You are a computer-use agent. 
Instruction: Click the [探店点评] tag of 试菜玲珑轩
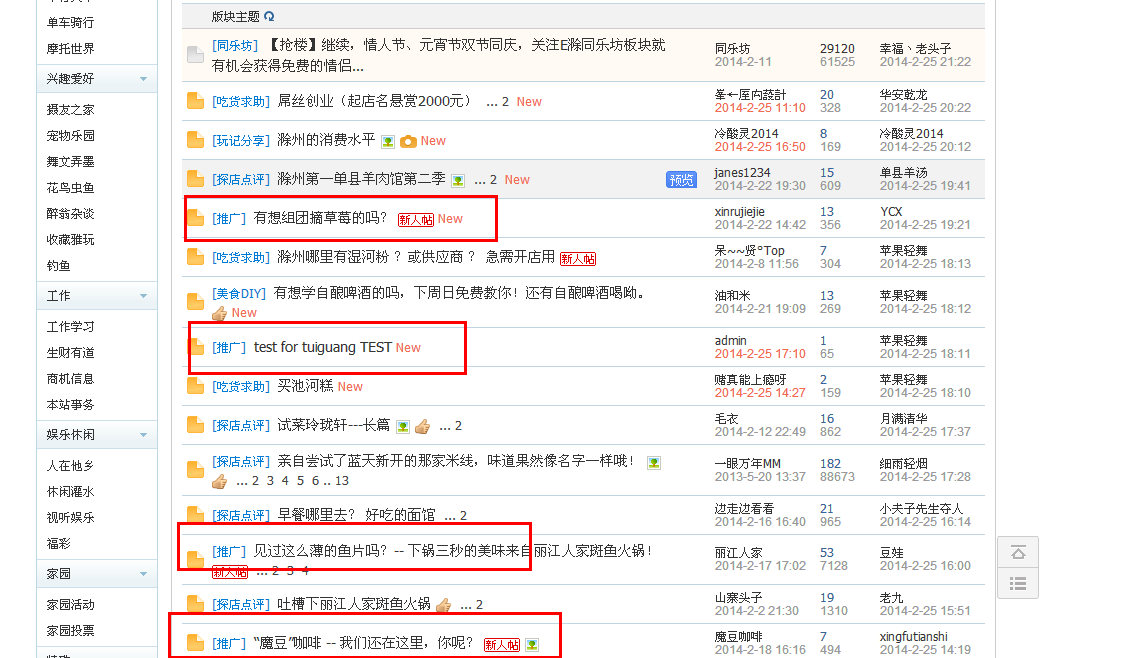pyautogui.click(x=241, y=426)
